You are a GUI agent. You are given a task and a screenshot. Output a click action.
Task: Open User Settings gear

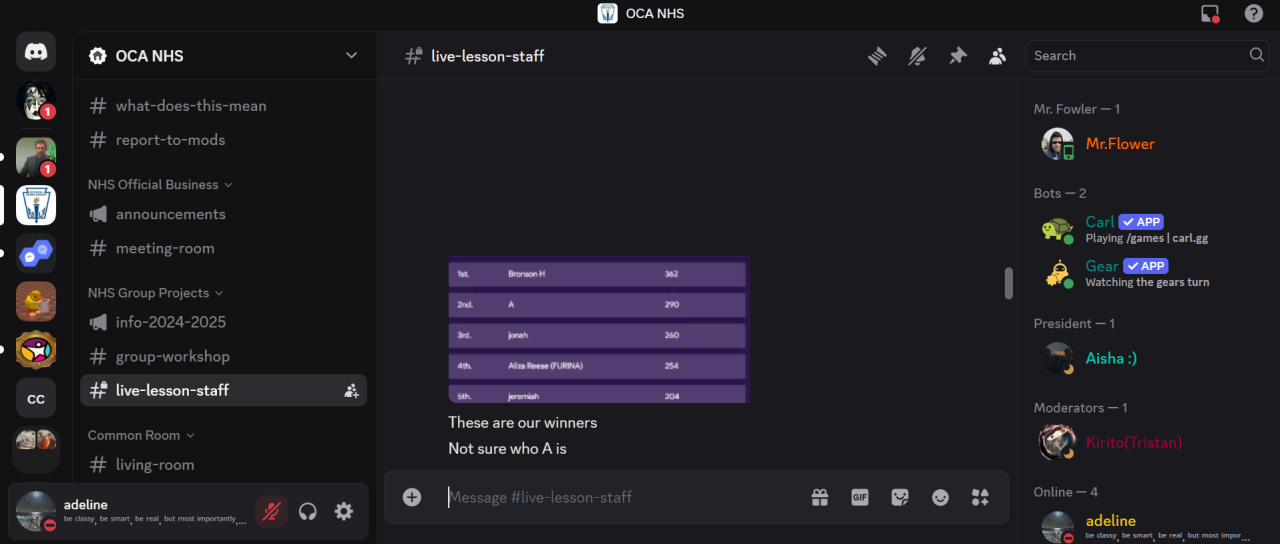tap(344, 511)
